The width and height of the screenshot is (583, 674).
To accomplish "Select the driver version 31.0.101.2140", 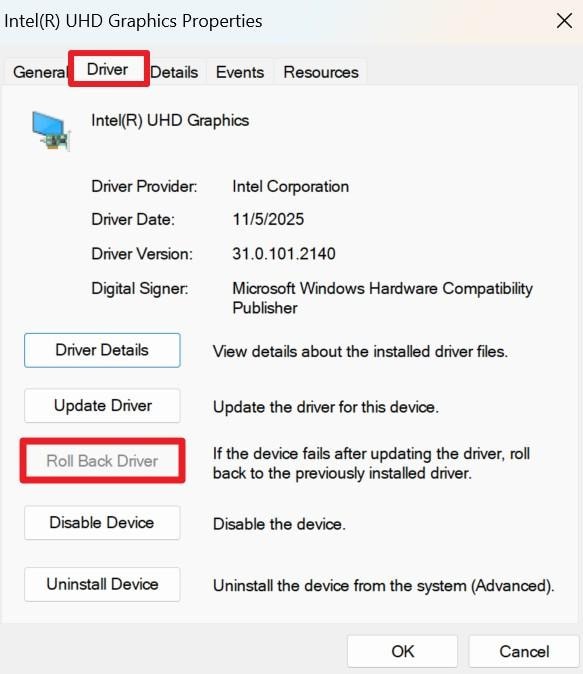I will 284,254.
